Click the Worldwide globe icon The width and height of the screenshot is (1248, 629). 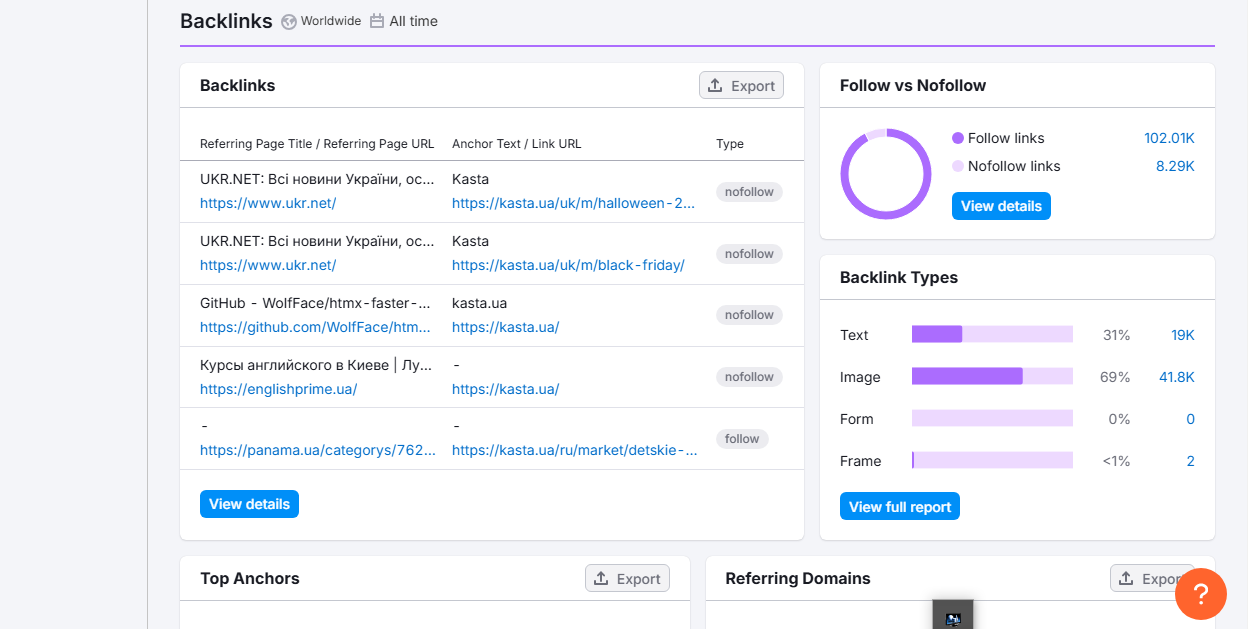[289, 21]
